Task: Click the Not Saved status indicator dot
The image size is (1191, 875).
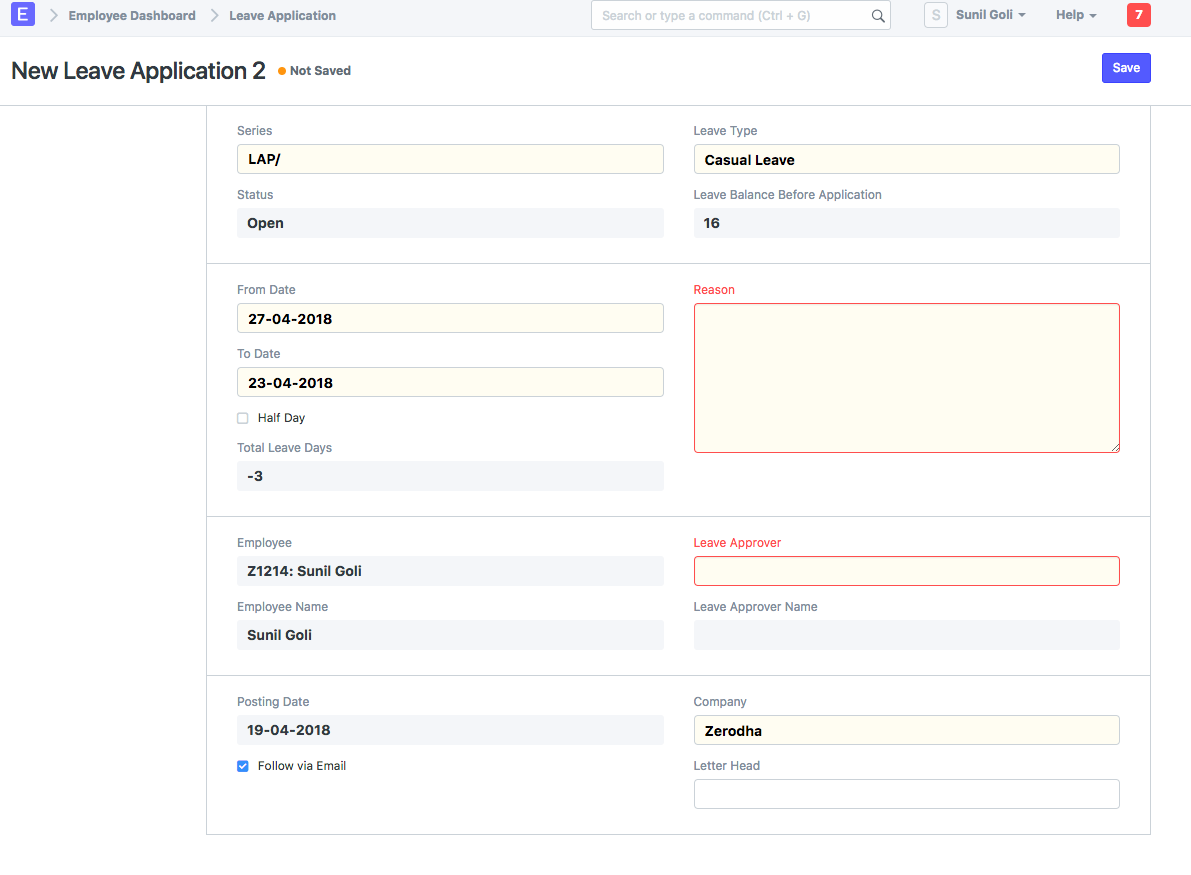Action: pyautogui.click(x=281, y=71)
